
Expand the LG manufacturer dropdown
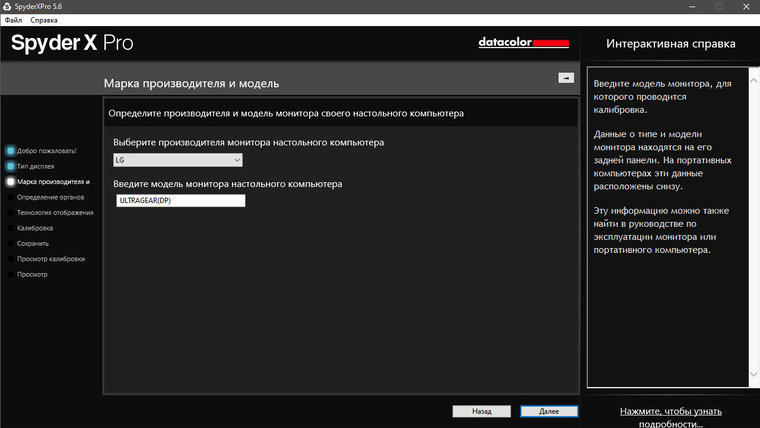pos(178,160)
